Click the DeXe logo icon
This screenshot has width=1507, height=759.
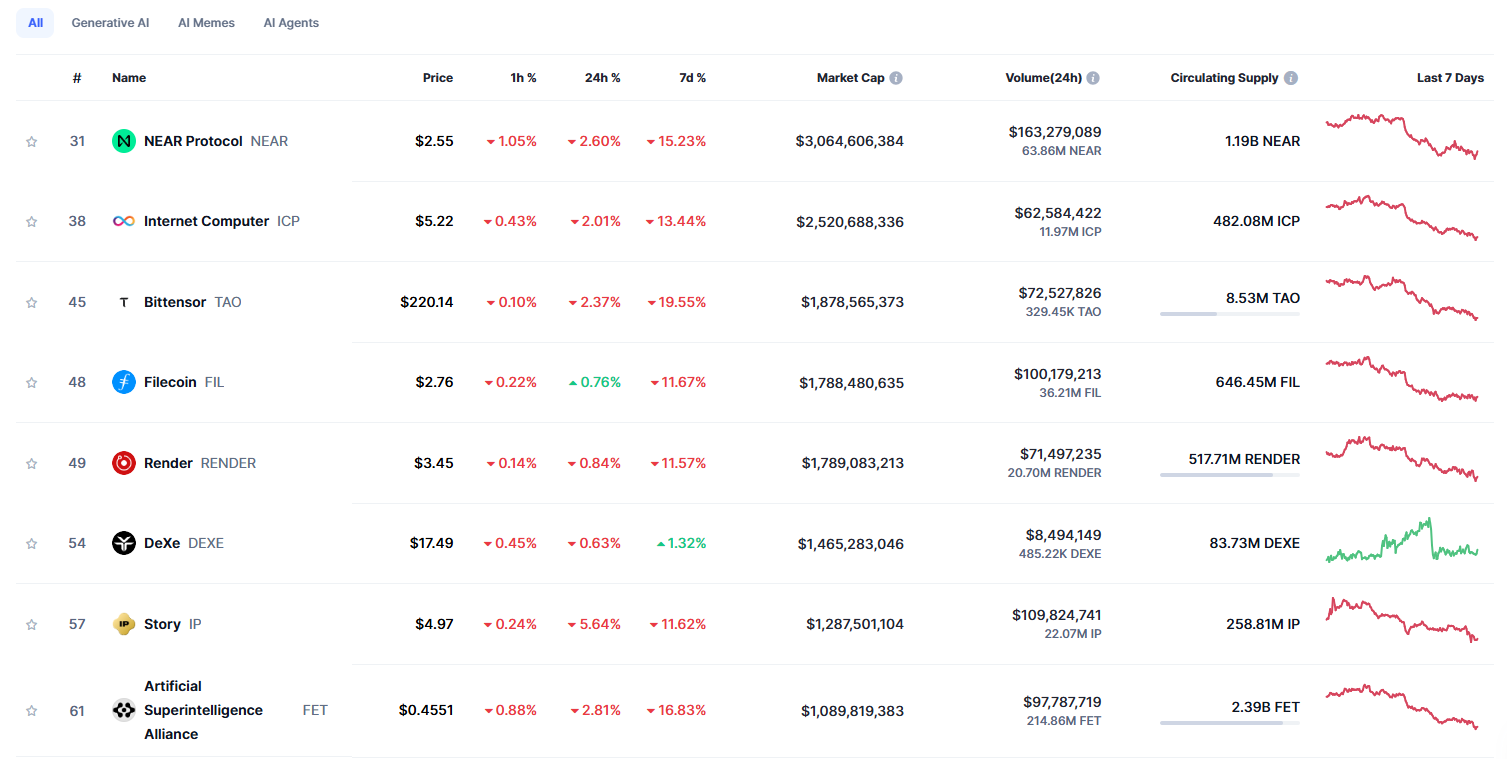[124, 543]
